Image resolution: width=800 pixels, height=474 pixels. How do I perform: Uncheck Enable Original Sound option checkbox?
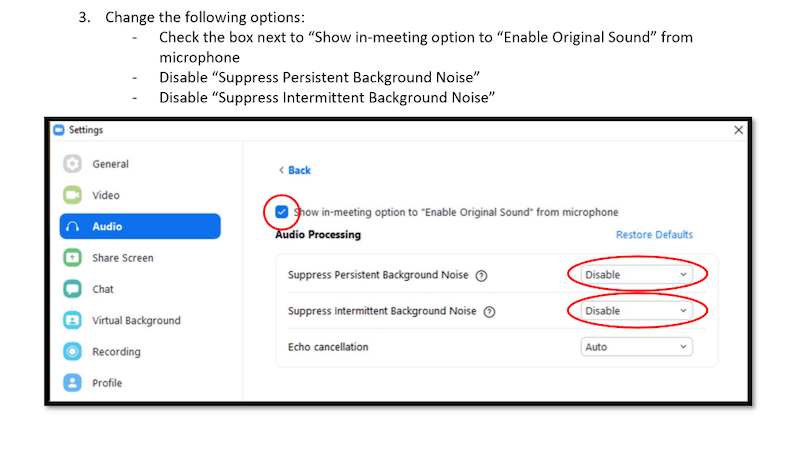tap(282, 212)
